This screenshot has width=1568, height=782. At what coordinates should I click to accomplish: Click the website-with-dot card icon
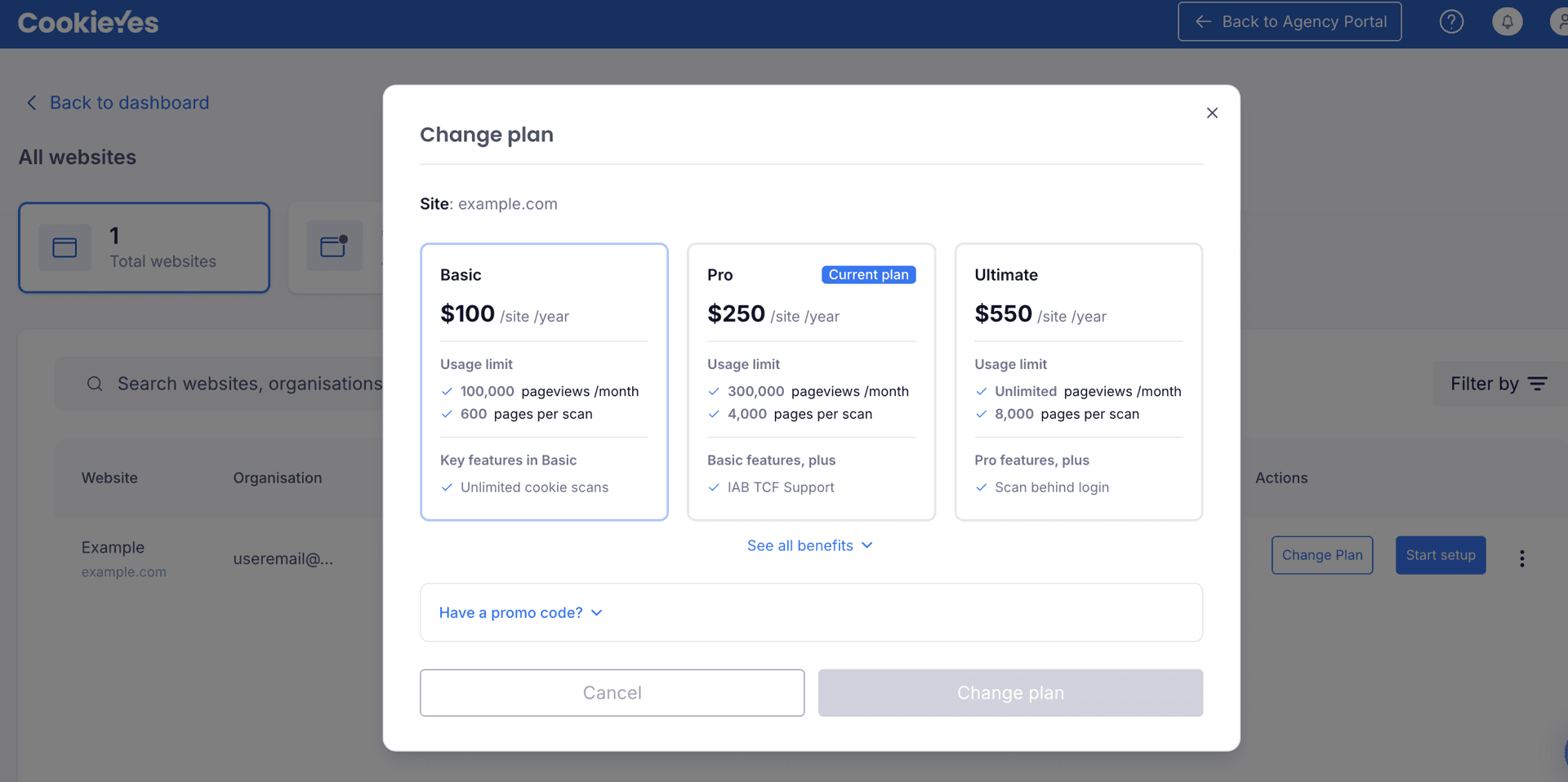coord(334,247)
